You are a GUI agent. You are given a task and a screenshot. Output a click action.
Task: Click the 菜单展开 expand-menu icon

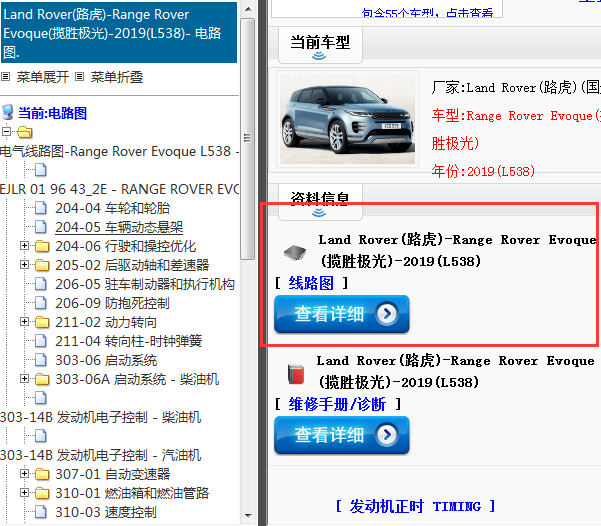[x=5, y=77]
